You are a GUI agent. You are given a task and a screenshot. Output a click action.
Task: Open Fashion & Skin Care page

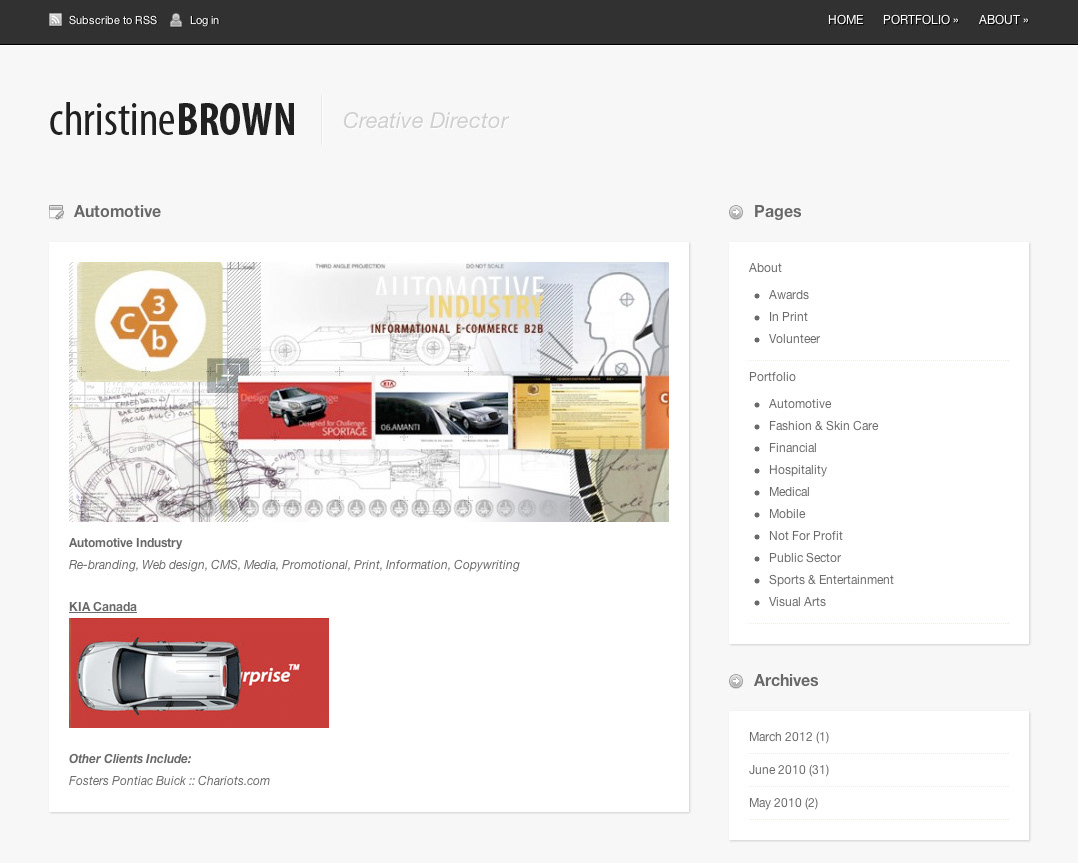click(824, 426)
